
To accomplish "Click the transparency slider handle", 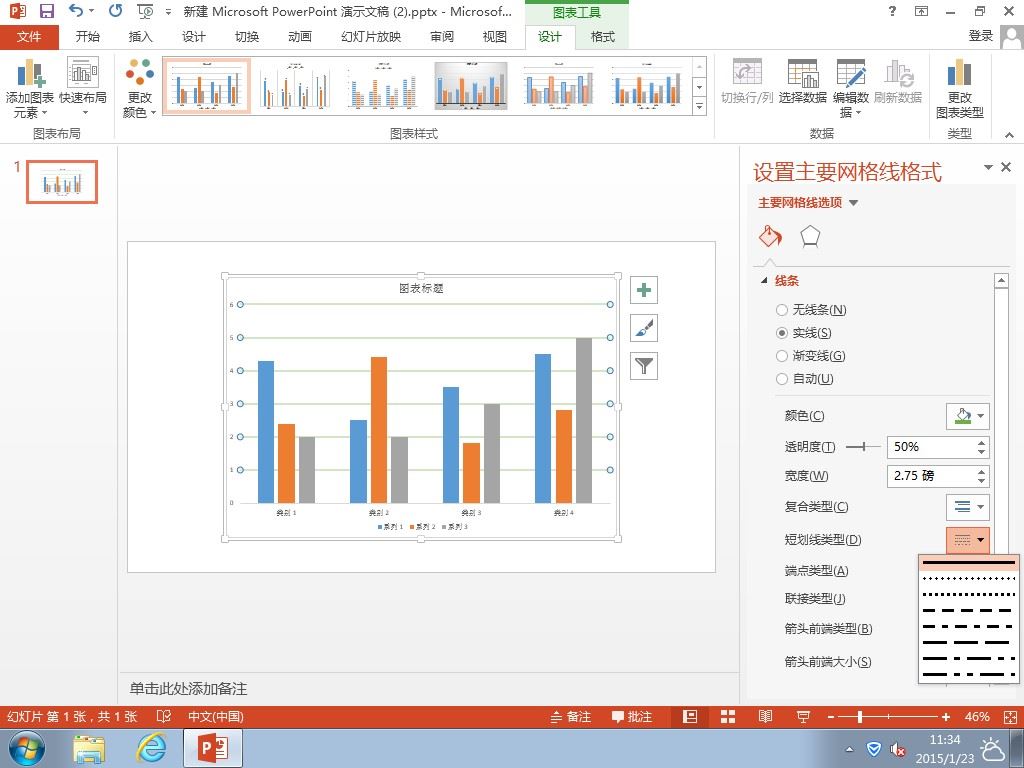I will click(863, 447).
